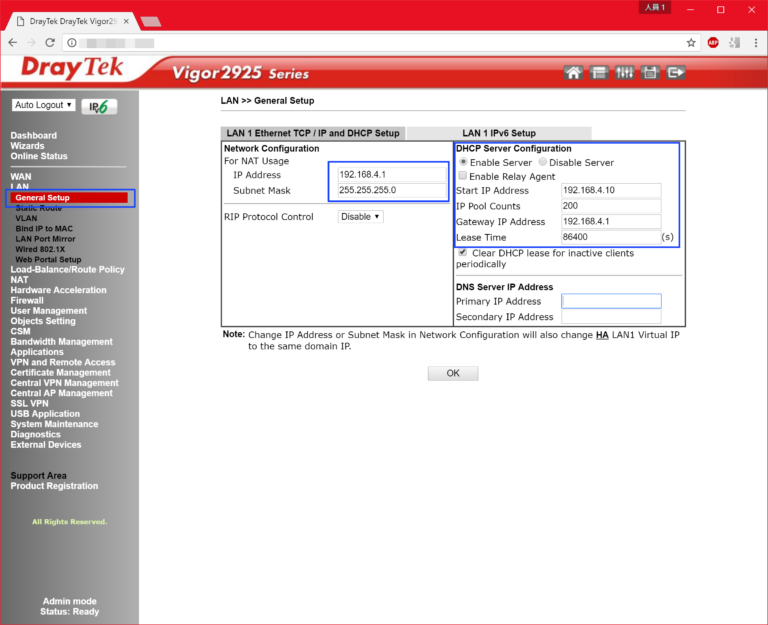Open Applications menu
The height and width of the screenshot is (625, 768).
pos(37,352)
